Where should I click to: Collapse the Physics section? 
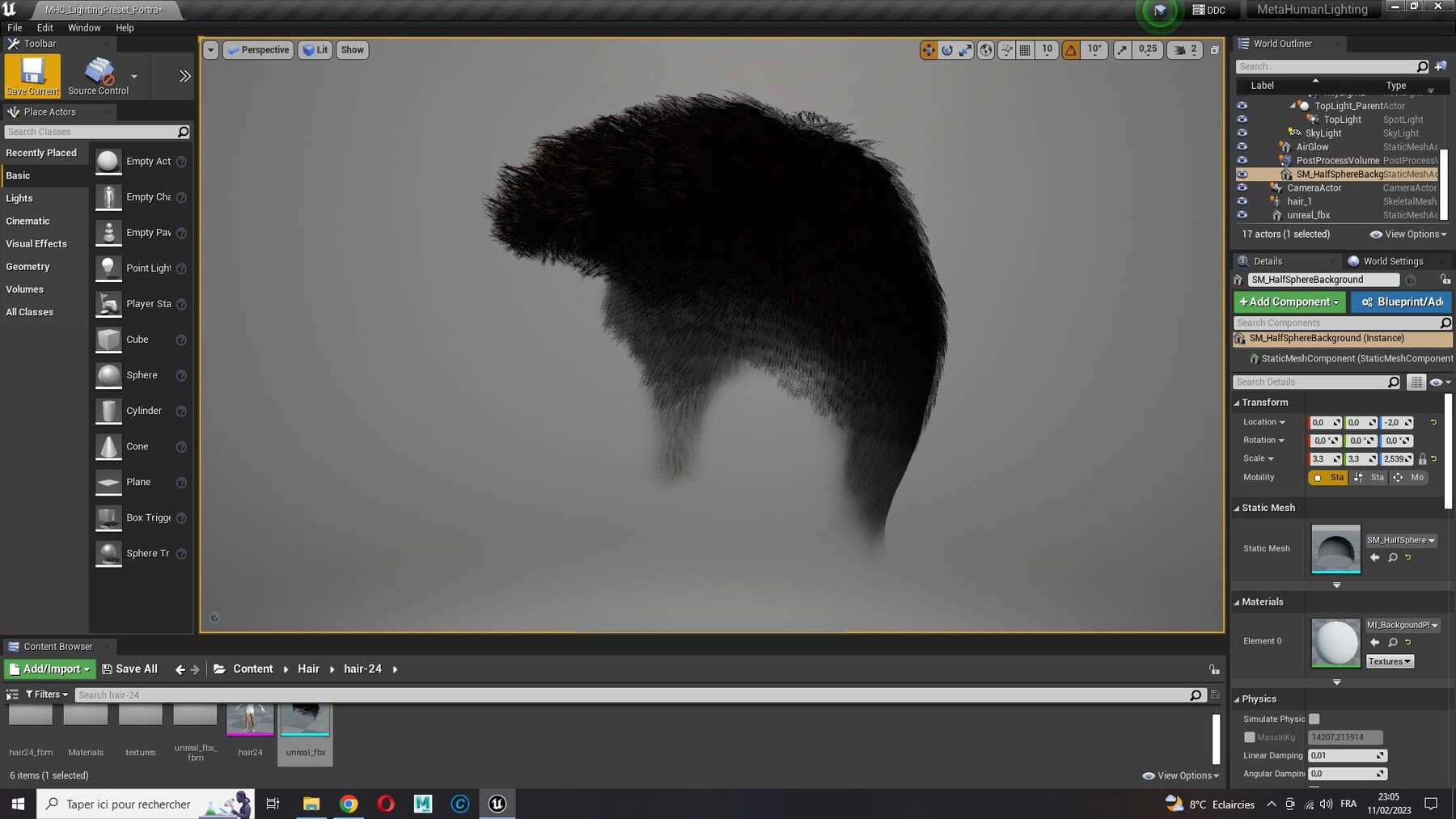[1237, 699]
